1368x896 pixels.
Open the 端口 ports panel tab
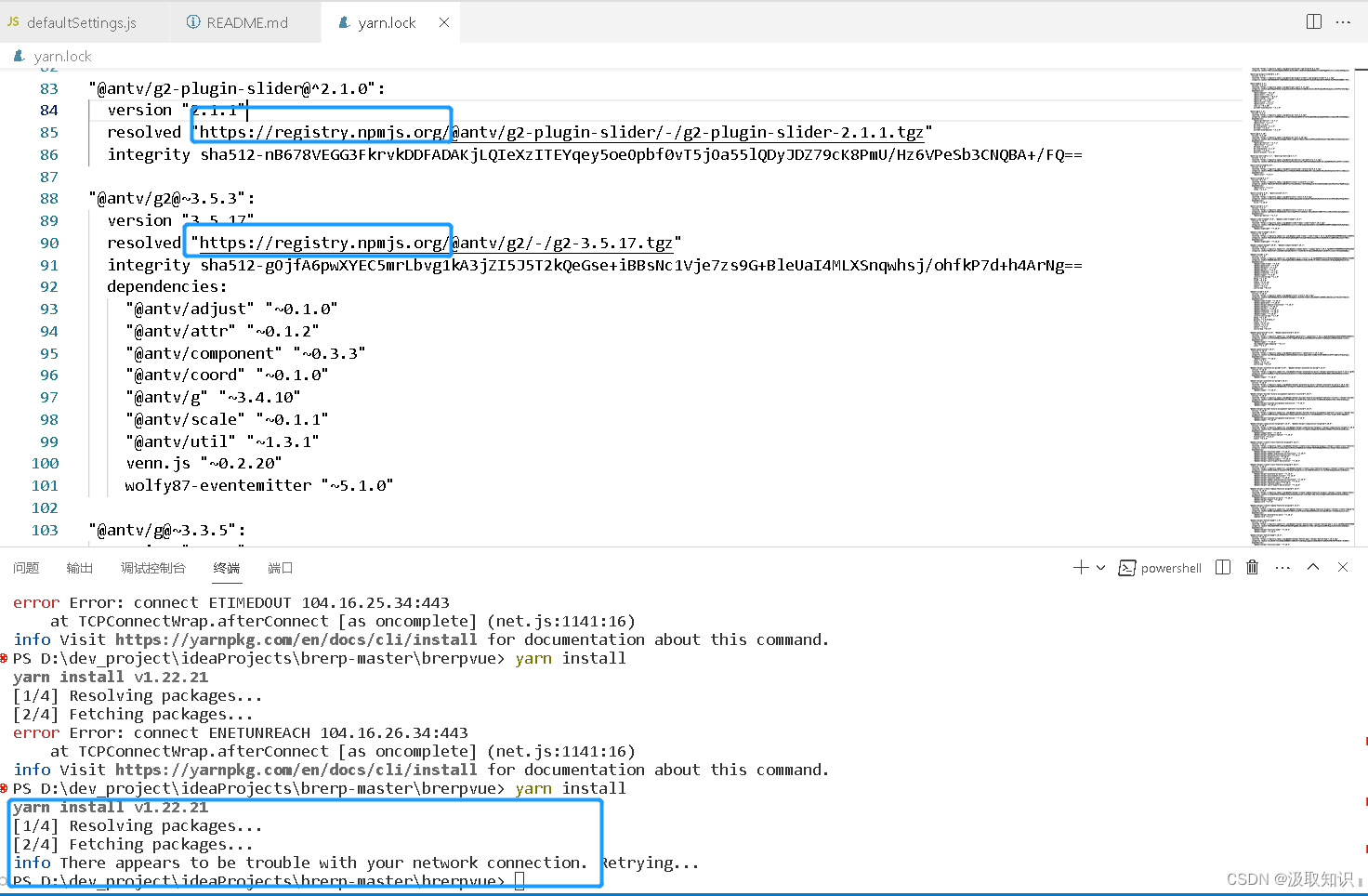(x=280, y=568)
